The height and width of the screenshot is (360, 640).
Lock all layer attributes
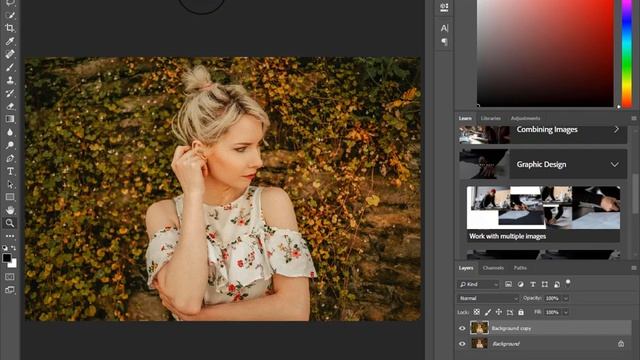click(x=521, y=312)
